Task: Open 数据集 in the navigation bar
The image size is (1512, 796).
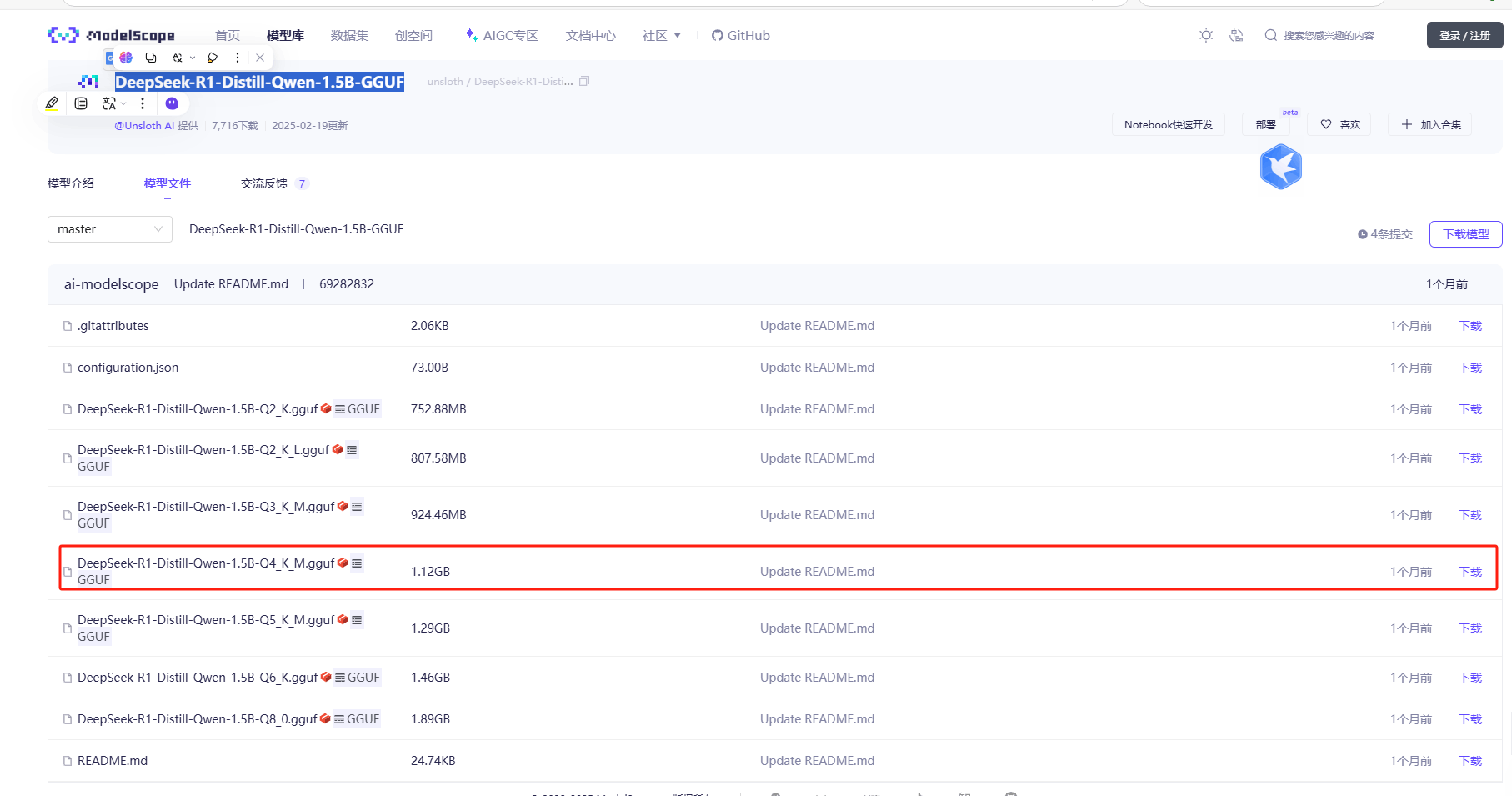Action: [349, 35]
